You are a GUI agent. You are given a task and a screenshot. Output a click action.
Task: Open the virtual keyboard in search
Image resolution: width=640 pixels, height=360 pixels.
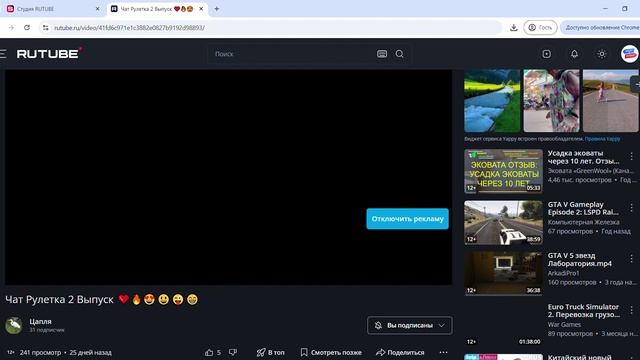tap(382, 54)
